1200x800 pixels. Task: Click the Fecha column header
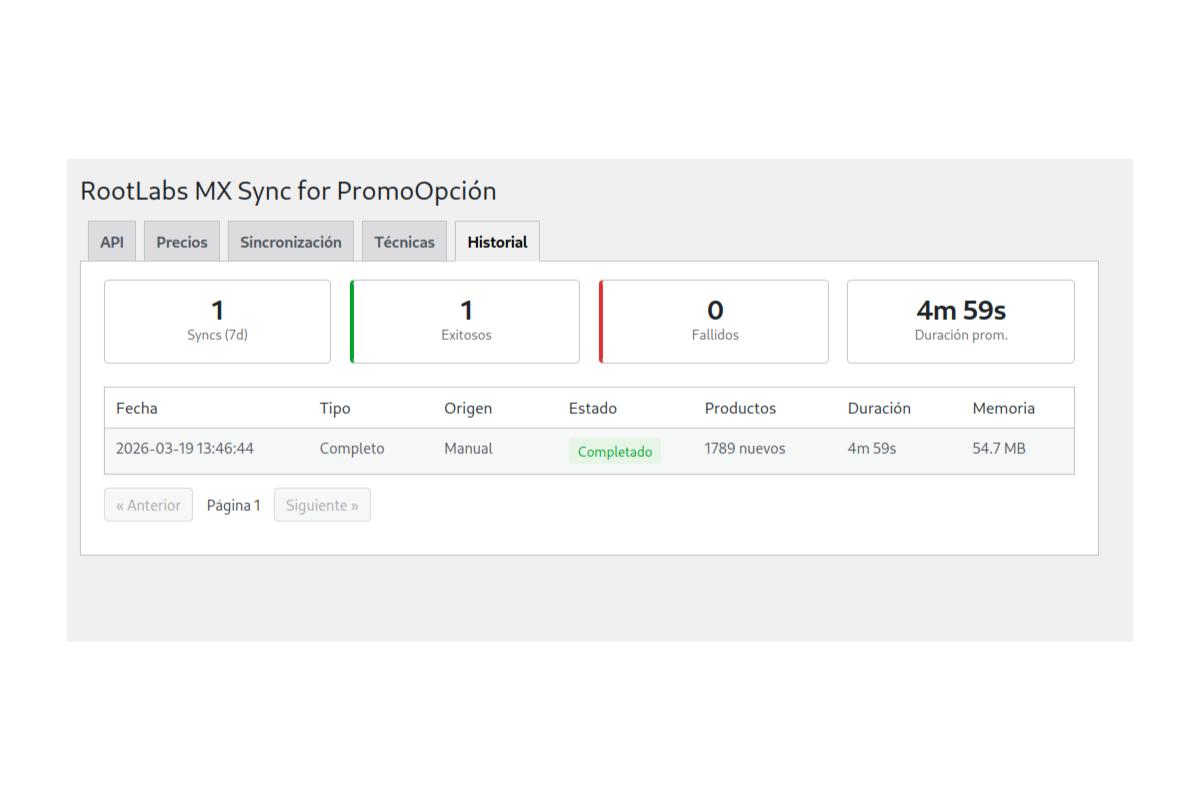click(x=137, y=408)
